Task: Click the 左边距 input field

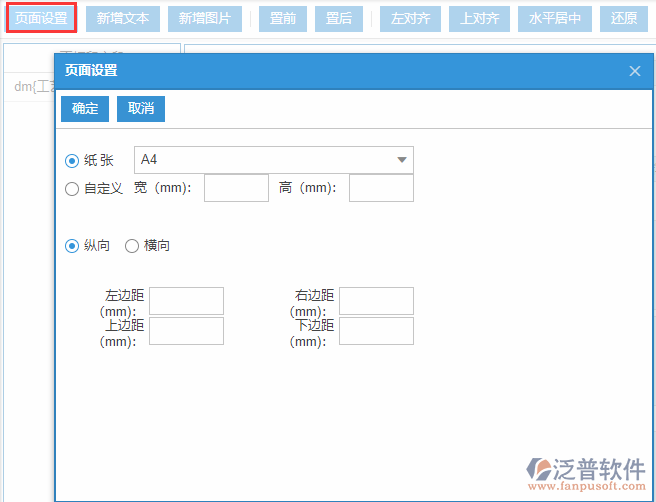Action: point(187,301)
